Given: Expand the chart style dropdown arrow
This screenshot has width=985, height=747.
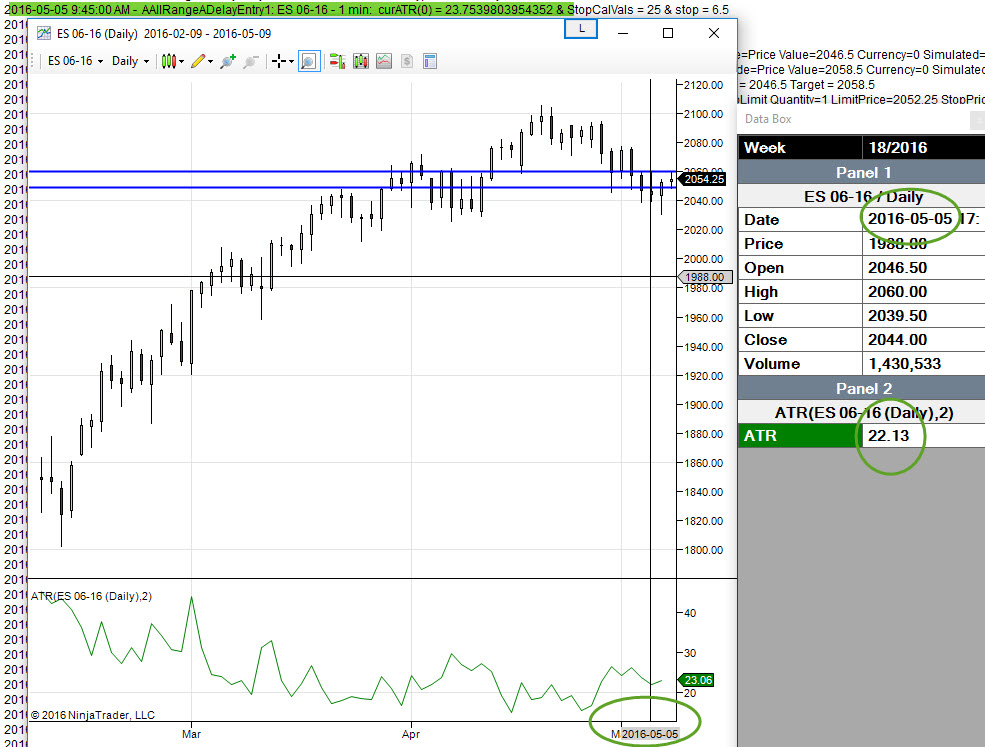Looking at the screenshot, I should (x=182, y=61).
